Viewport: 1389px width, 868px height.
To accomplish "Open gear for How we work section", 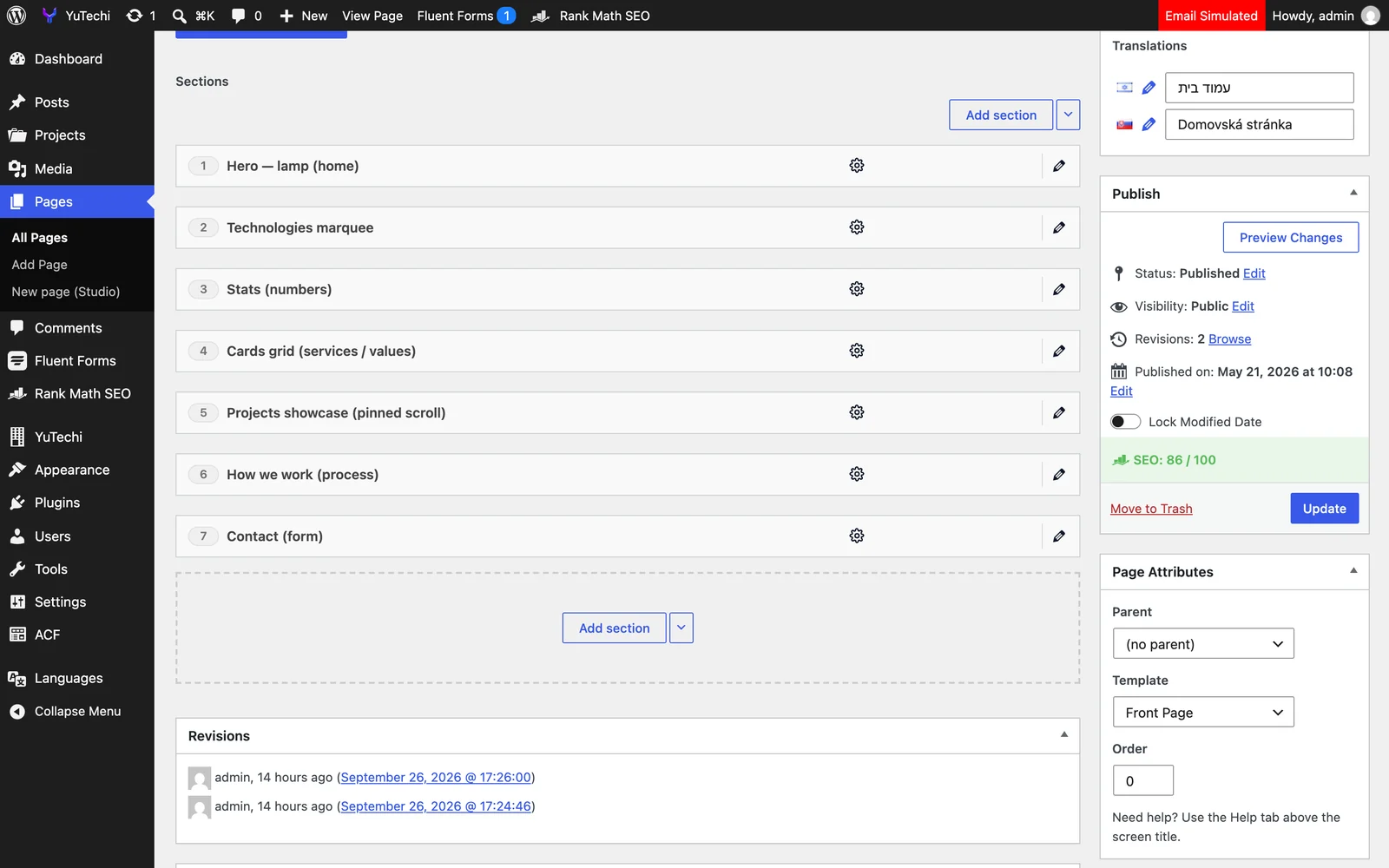I will coord(857,474).
